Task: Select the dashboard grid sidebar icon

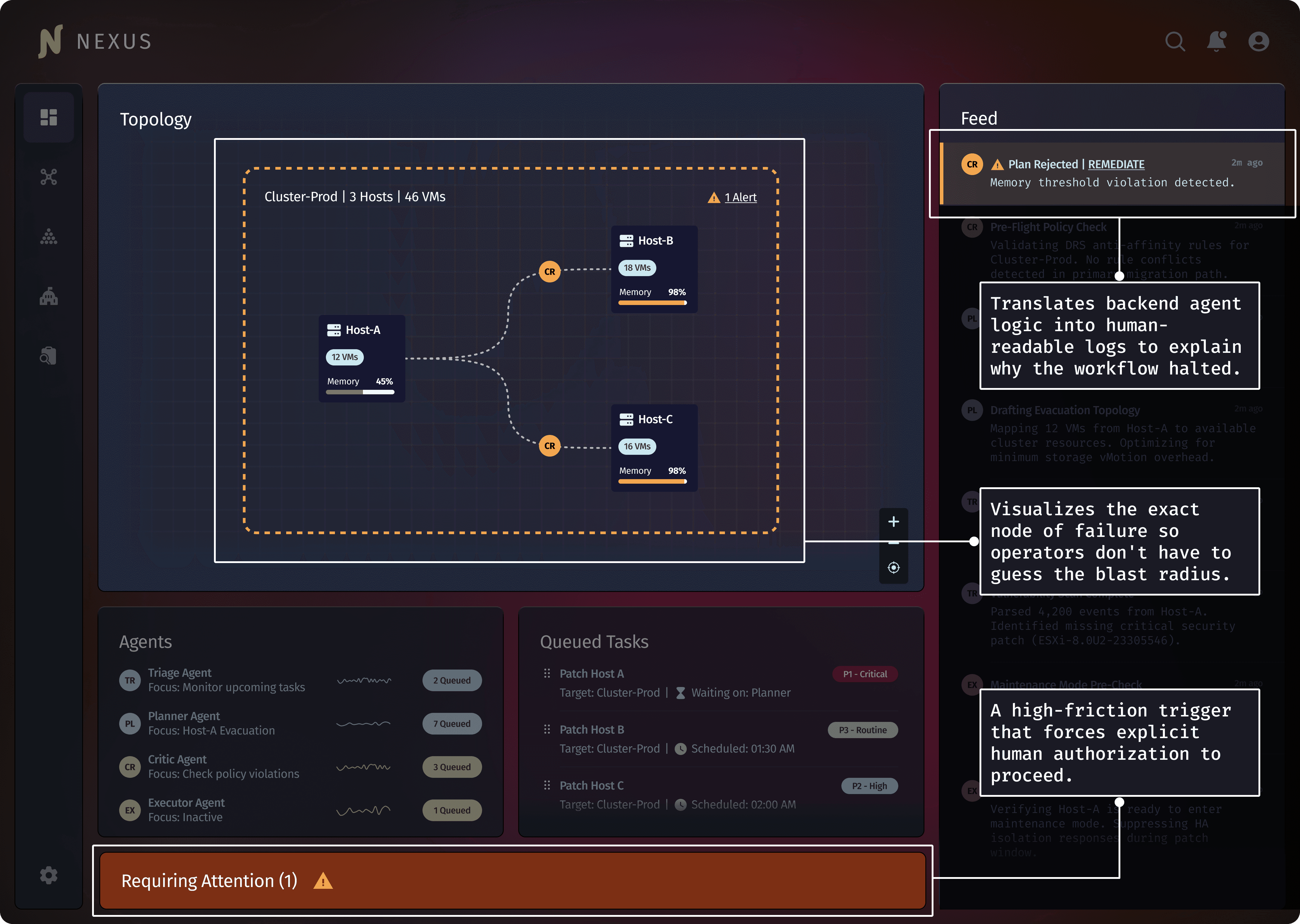Action: [49, 117]
